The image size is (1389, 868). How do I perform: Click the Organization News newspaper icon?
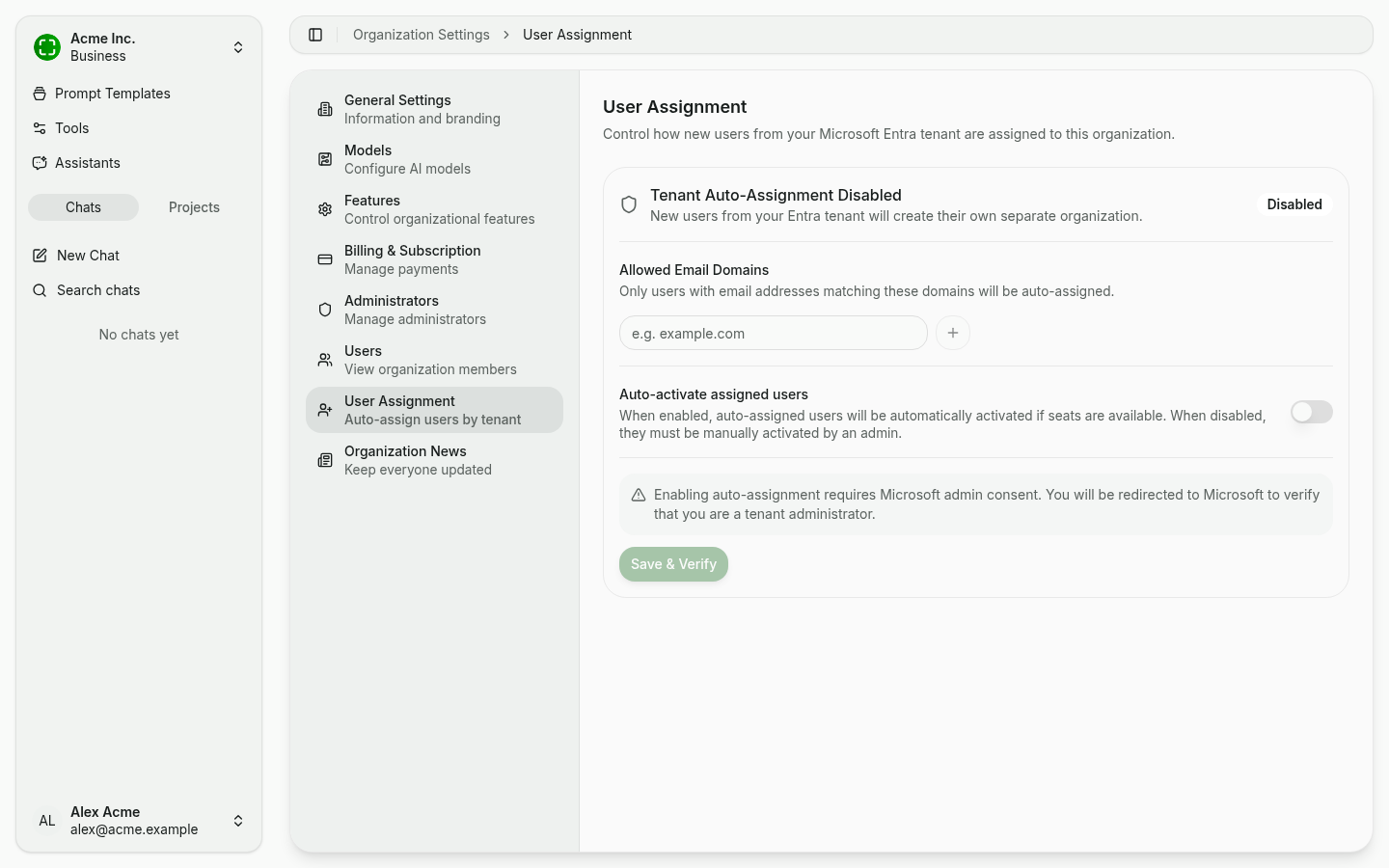click(325, 460)
